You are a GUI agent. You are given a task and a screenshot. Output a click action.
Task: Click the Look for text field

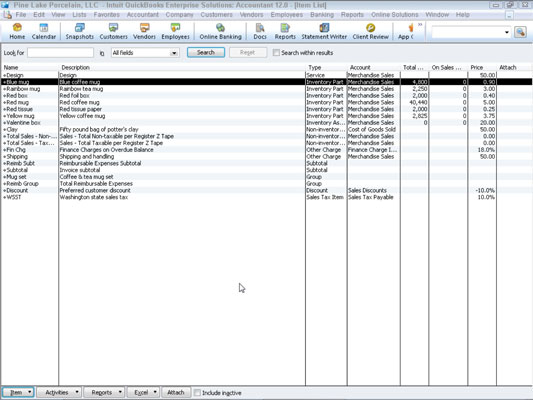pyautogui.click(x=61, y=53)
